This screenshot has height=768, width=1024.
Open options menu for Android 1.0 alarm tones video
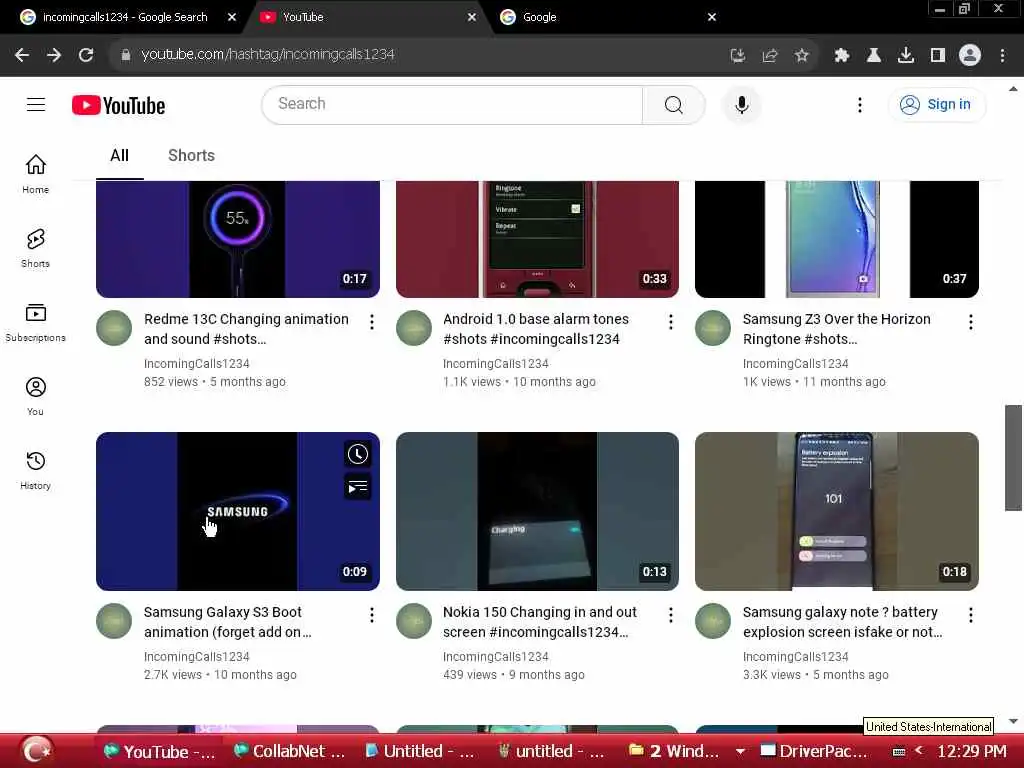tap(671, 322)
